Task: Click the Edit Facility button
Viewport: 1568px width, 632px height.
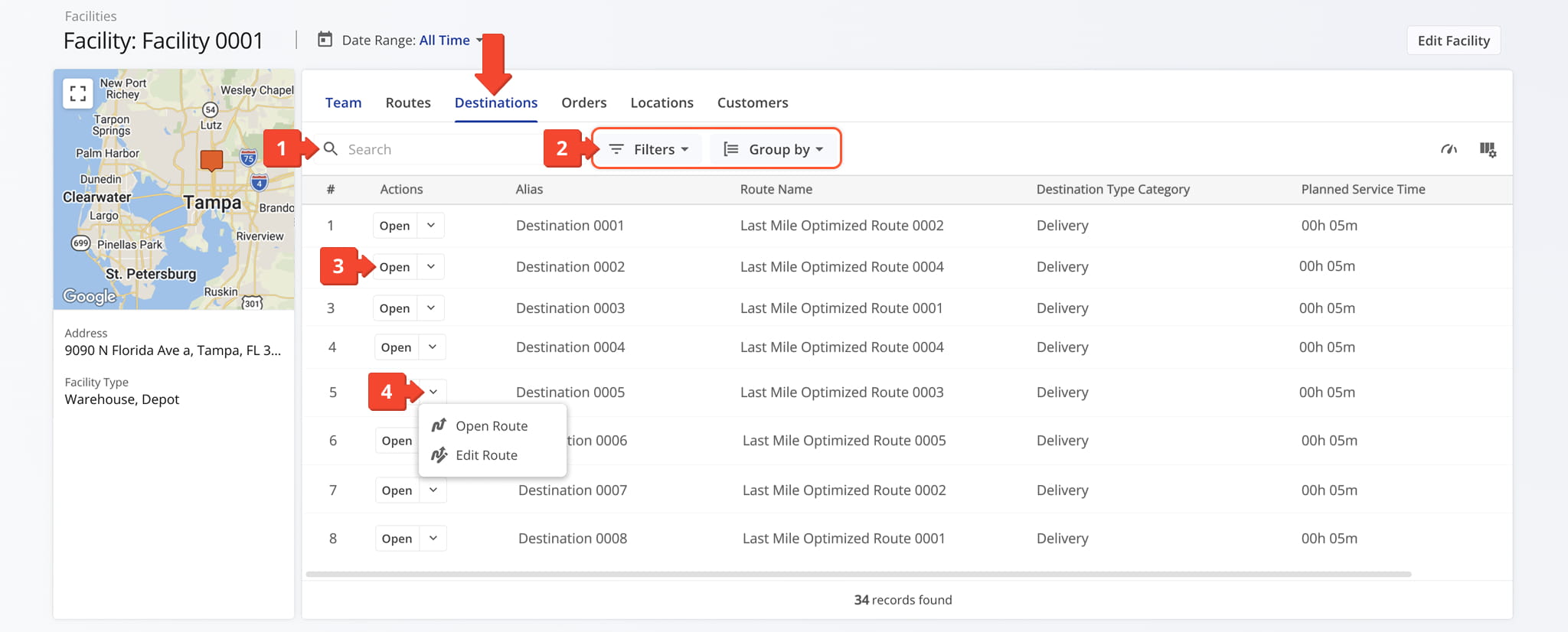Action: [1453, 41]
